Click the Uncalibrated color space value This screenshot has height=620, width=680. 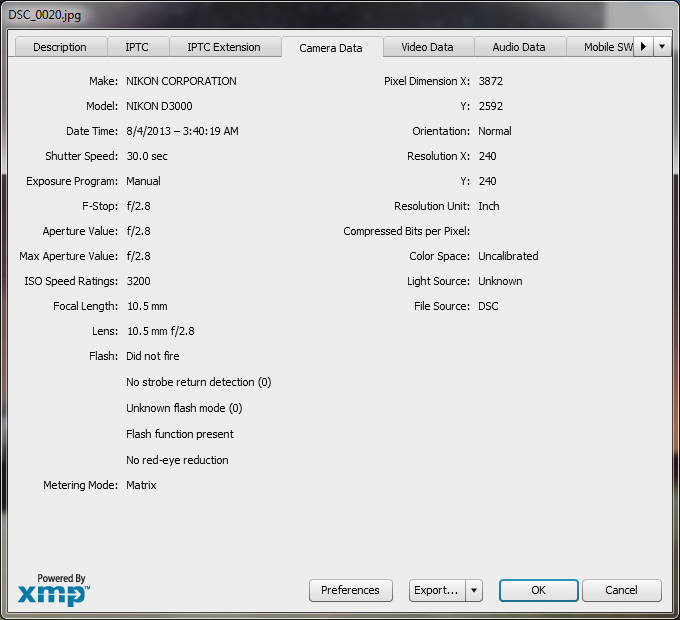[x=508, y=256]
